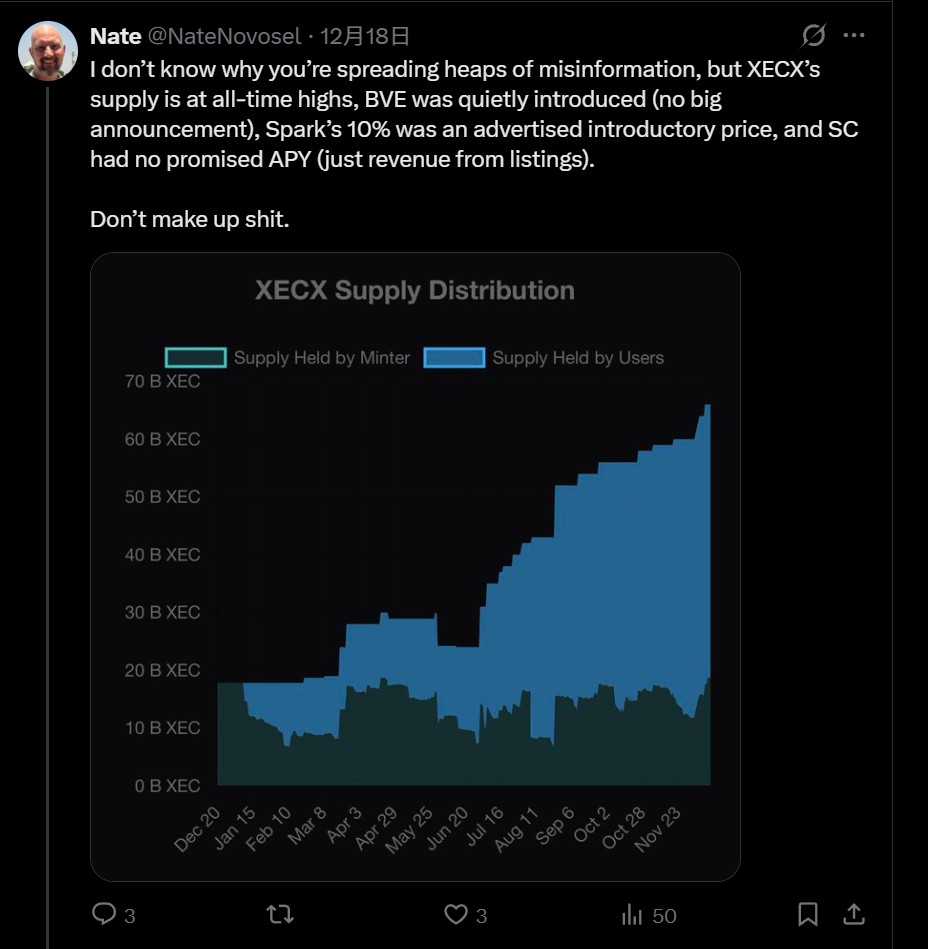Click the chart title XECX Supply Distribution

(x=415, y=291)
